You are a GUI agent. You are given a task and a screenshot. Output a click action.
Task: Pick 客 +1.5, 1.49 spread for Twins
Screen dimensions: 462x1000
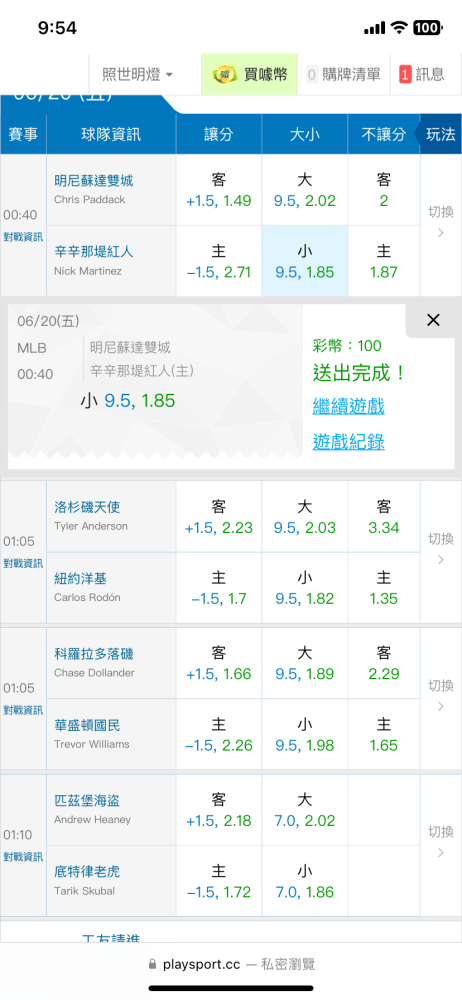tap(219, 190)
